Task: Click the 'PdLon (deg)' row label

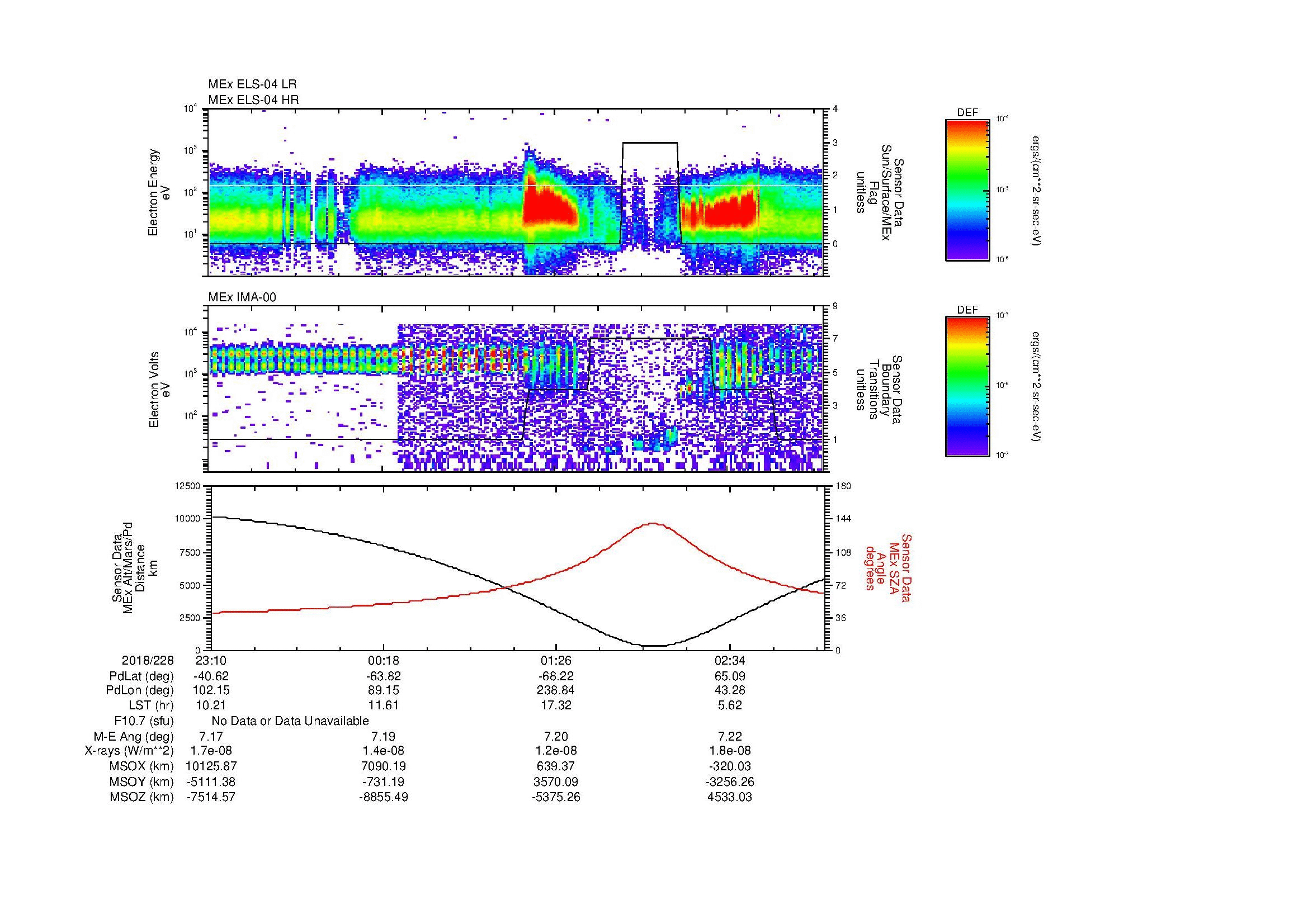Action: point(140,690)
